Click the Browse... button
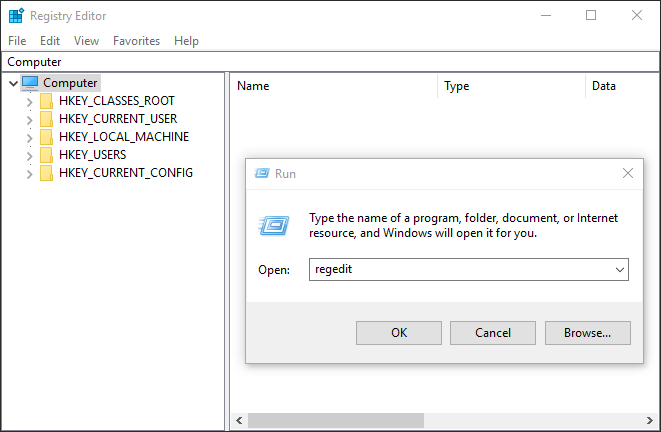 (x=588, y=333)
